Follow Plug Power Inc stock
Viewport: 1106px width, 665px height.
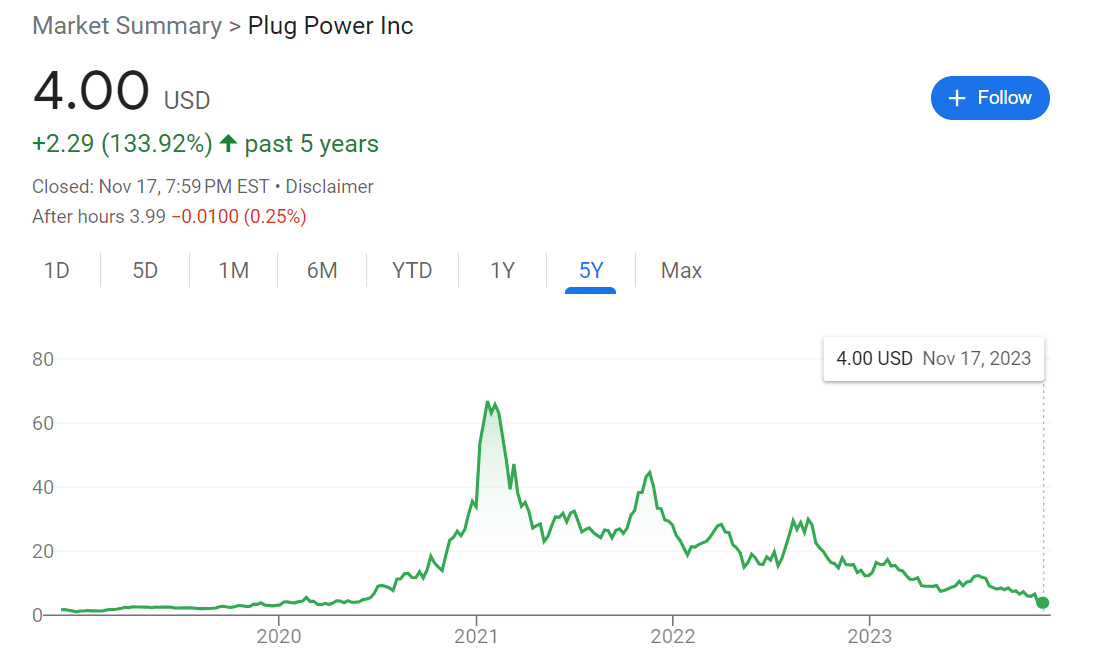tap(990, 98)
